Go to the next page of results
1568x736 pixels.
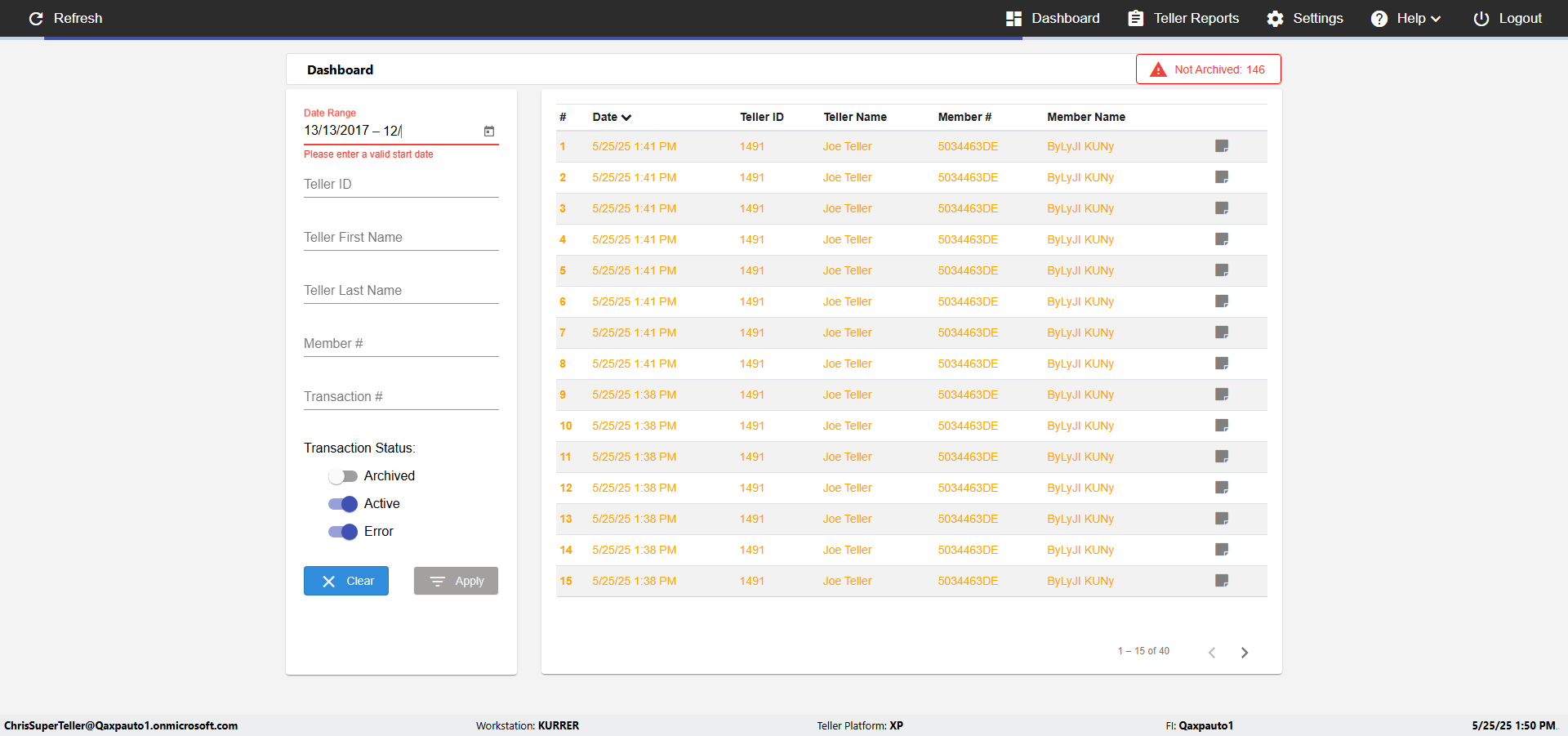point(1245,652)
